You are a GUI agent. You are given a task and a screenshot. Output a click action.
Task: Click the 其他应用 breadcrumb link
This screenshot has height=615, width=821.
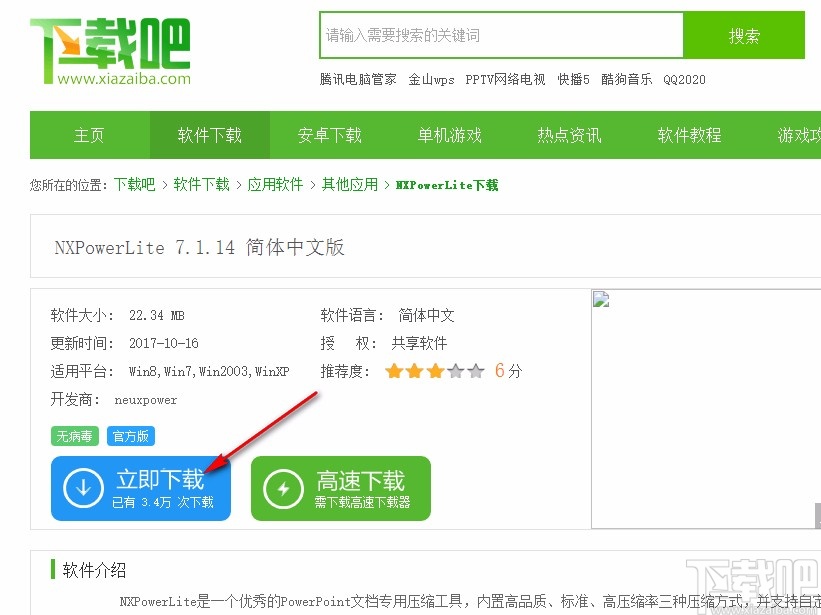coord(350,184)
